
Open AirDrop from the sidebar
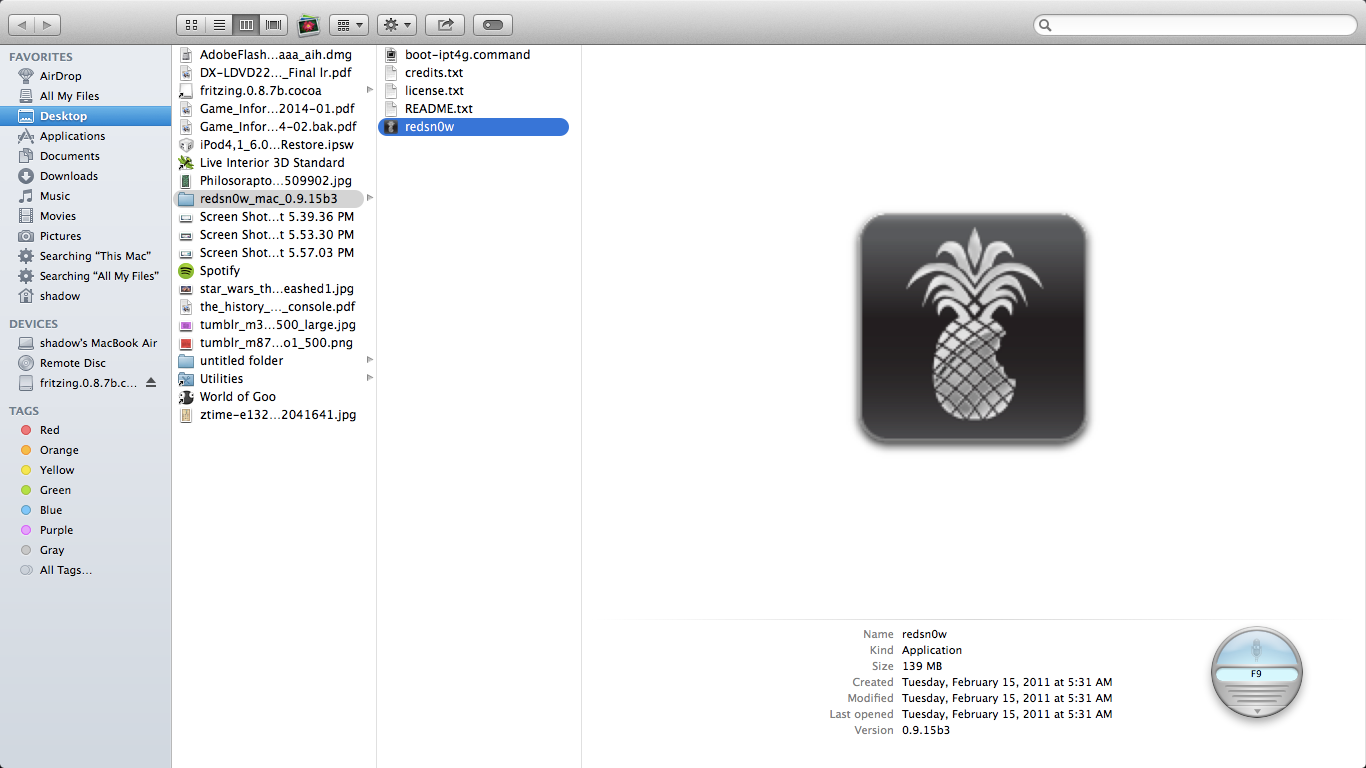(x=59, y=75)
